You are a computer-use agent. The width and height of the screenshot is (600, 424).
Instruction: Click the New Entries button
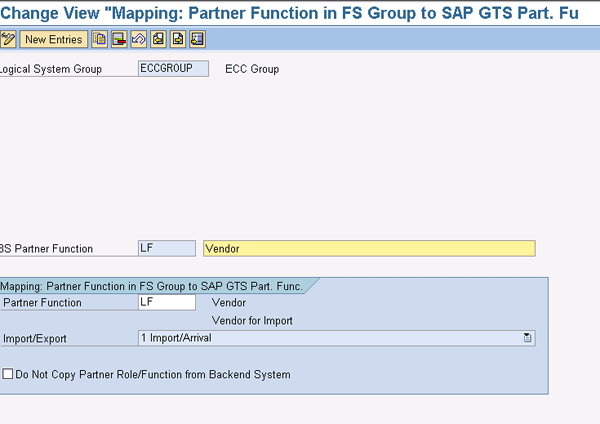click(54, 39)
